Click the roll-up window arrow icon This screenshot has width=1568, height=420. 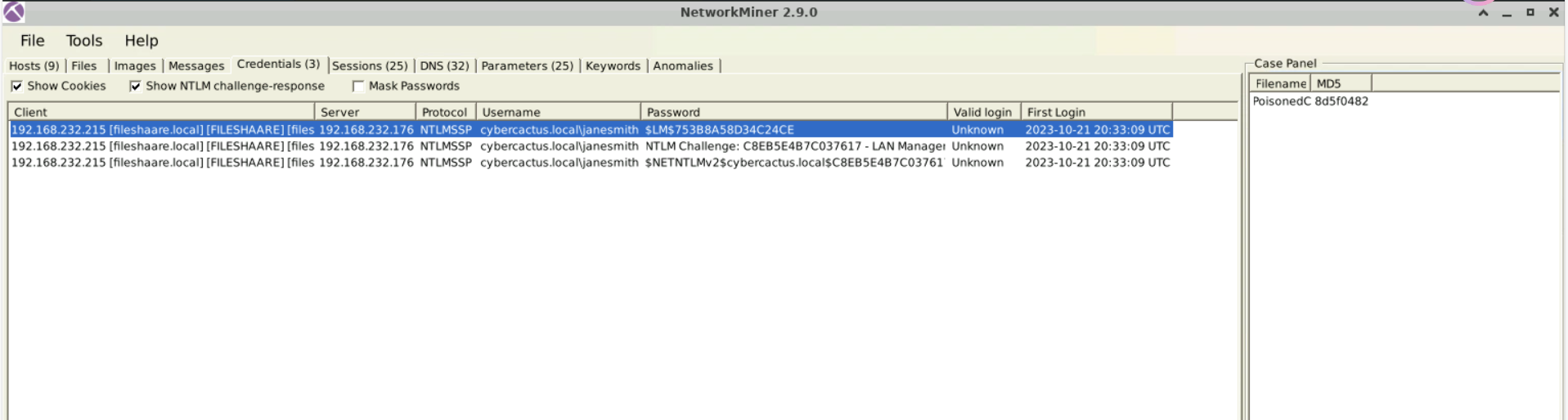1483,13
